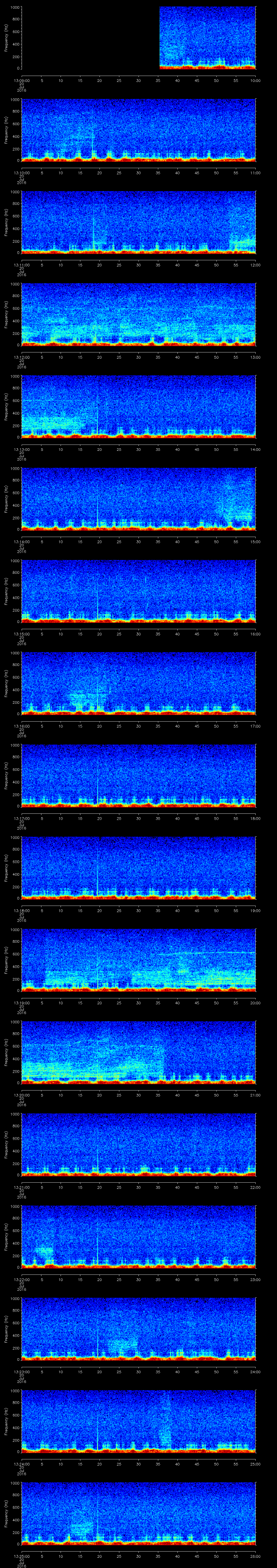Select the '13:11:00' time axis label
The image size is (277, 1568).
click(x=21, y=265)
